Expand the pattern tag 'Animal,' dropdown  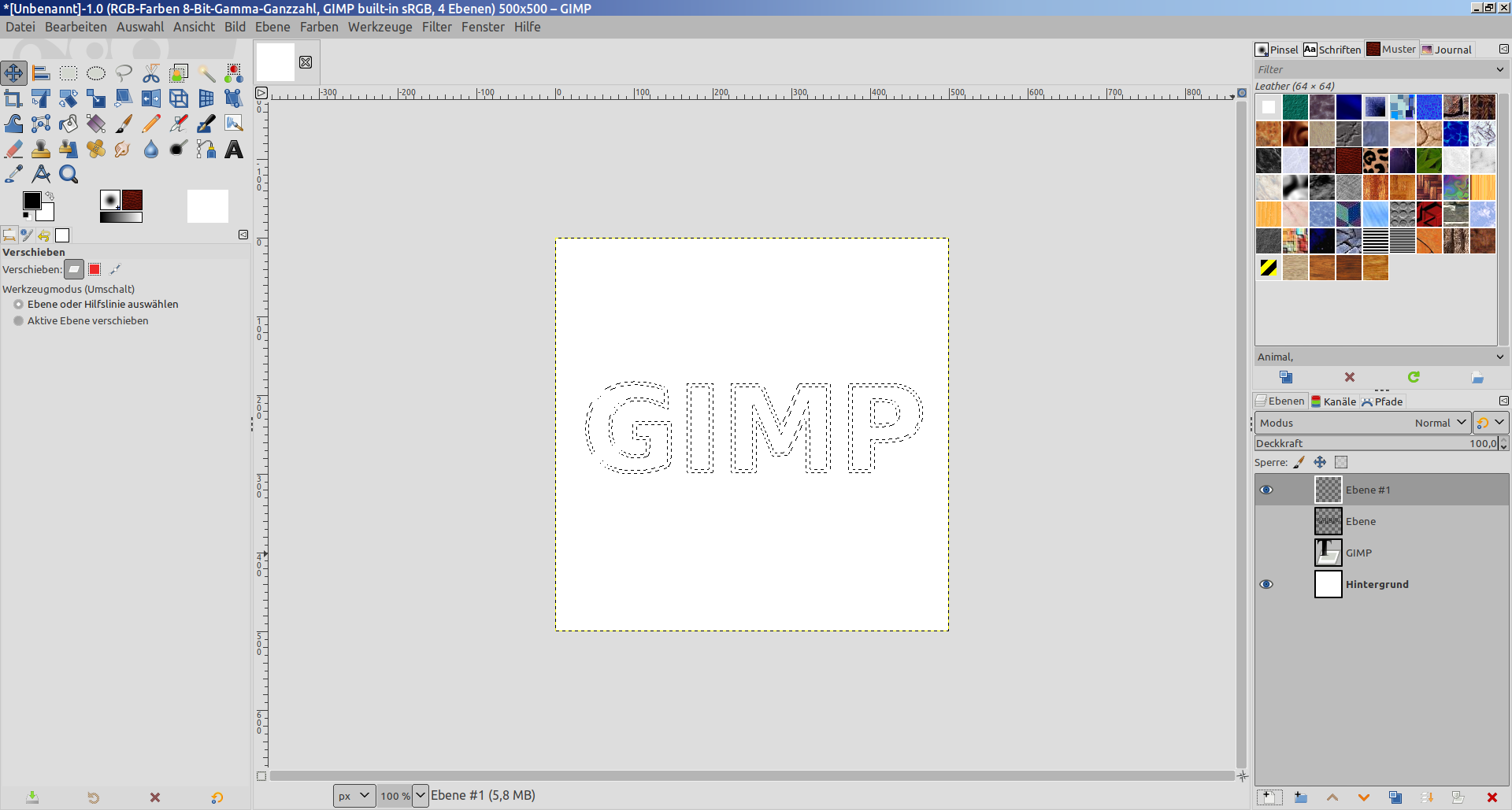[1500, 357]
